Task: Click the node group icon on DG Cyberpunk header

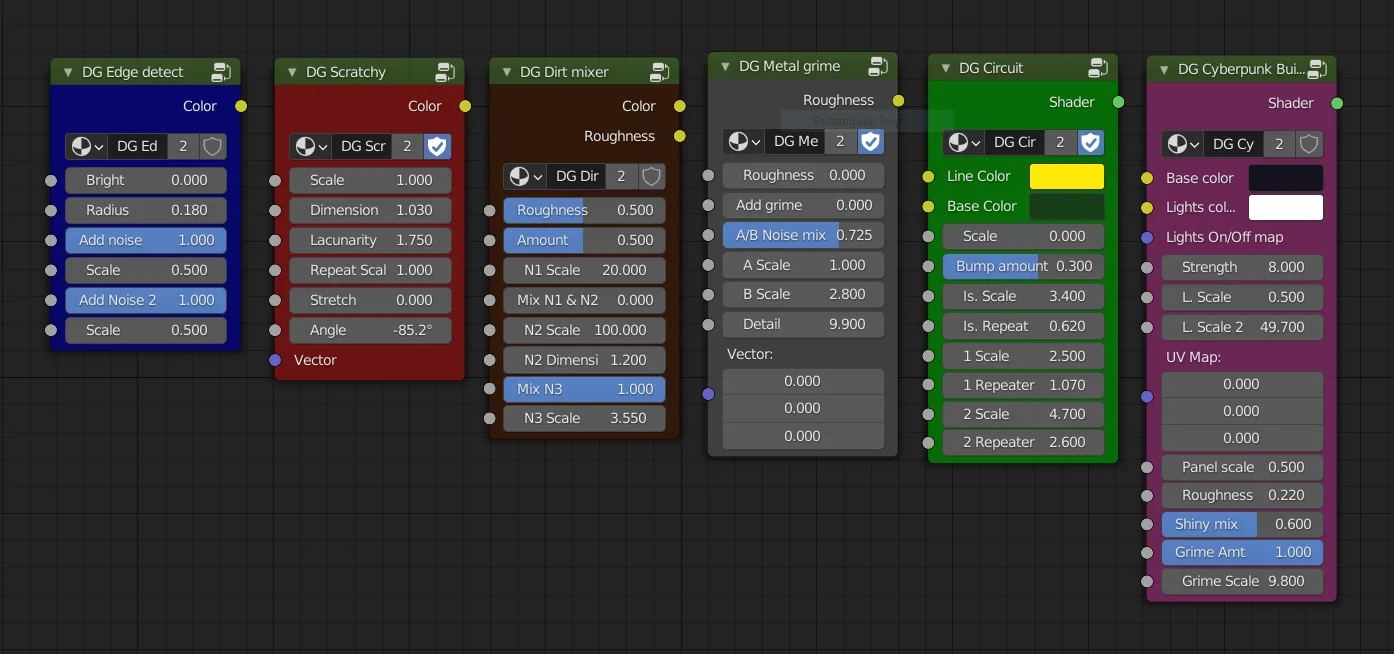Action: (x=1318, y=70)
